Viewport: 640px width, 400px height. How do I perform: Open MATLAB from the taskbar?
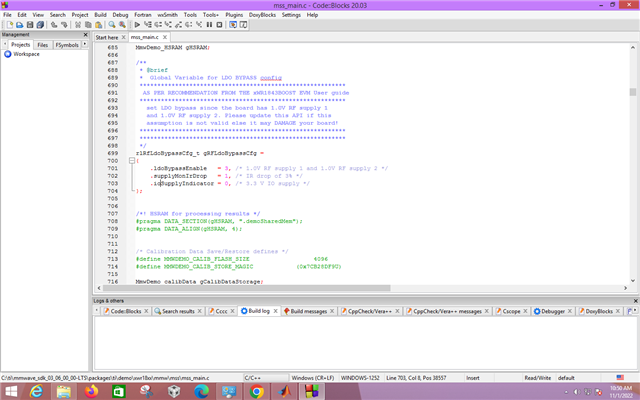pyautogui.click(x=284, y=391)
